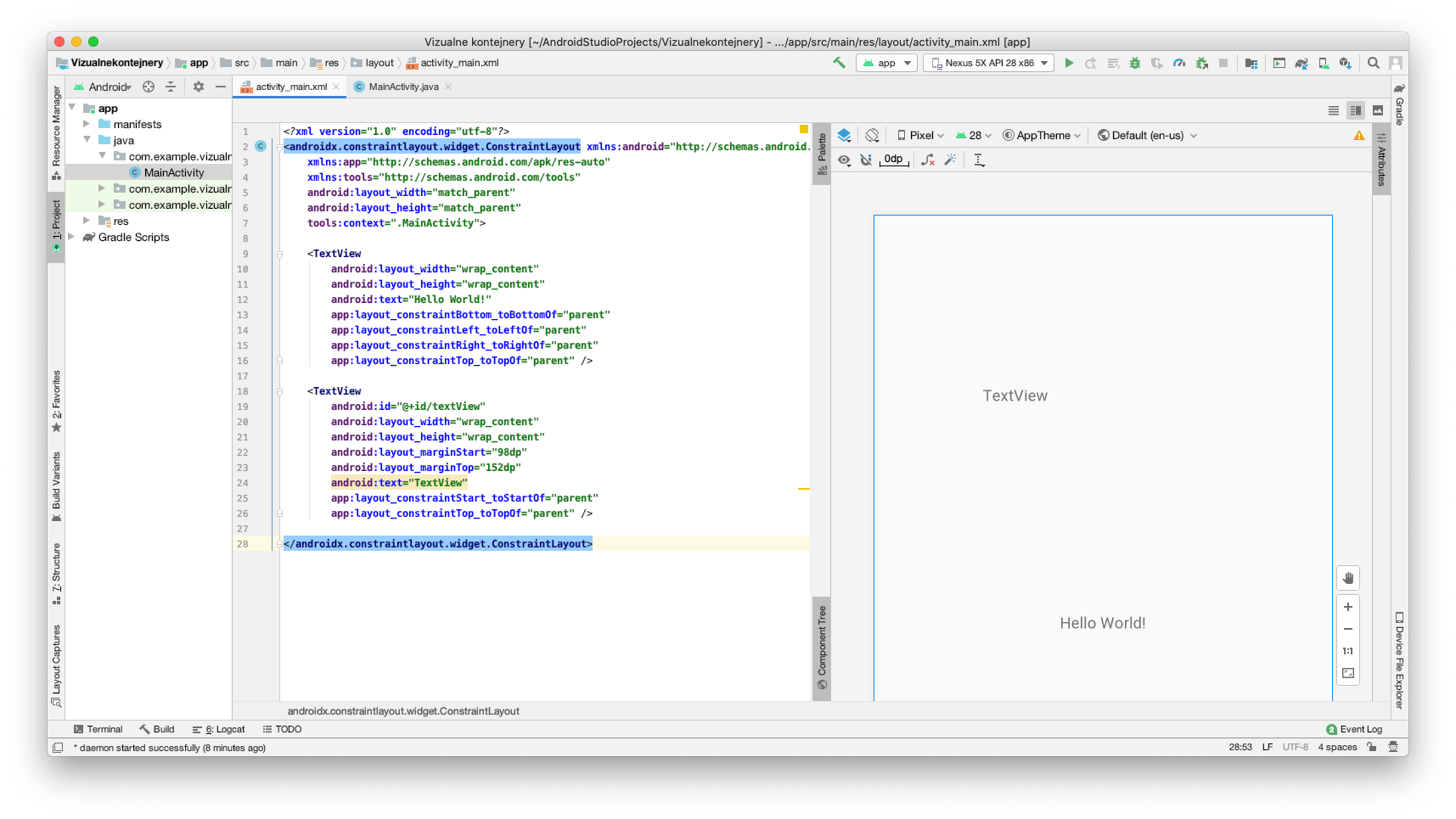Click the design surface layers icon
The image size is (1456, 819).
pos(844,135)
